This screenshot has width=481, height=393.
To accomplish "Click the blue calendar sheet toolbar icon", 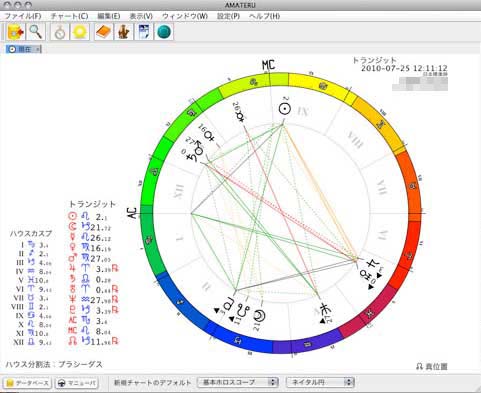I will (x=144, y=32).
